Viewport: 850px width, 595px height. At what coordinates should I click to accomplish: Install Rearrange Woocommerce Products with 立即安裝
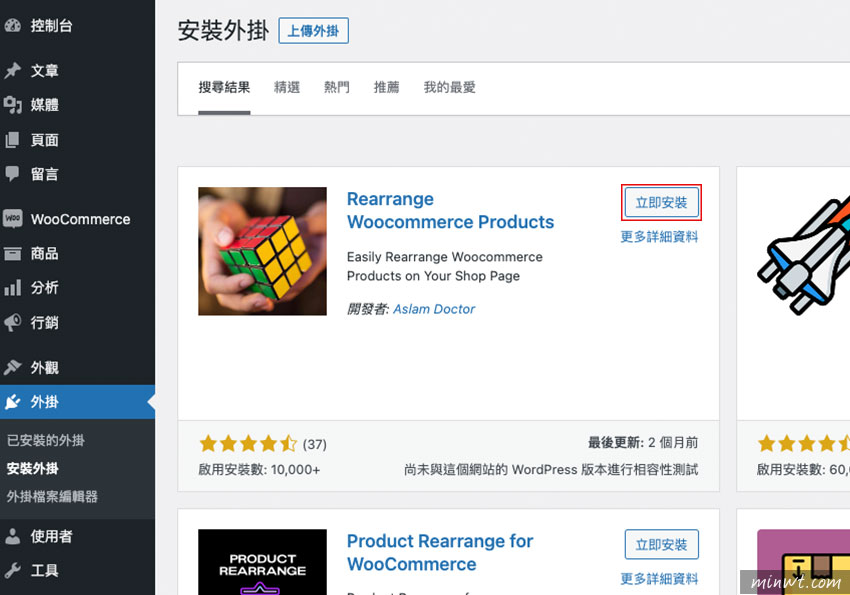[x=661, y=203]
